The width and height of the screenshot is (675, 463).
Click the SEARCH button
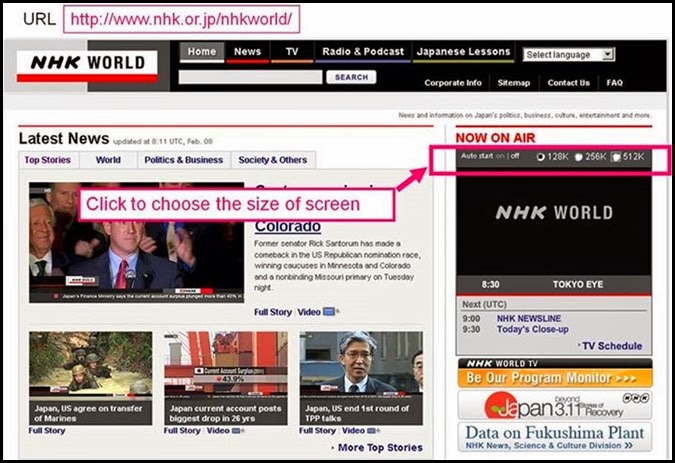point(351,77)
